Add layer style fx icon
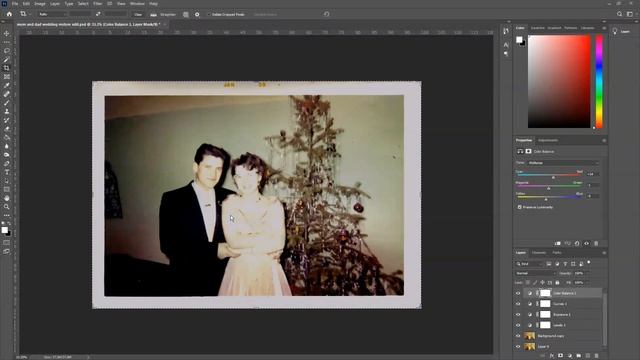 pos(551,356)
